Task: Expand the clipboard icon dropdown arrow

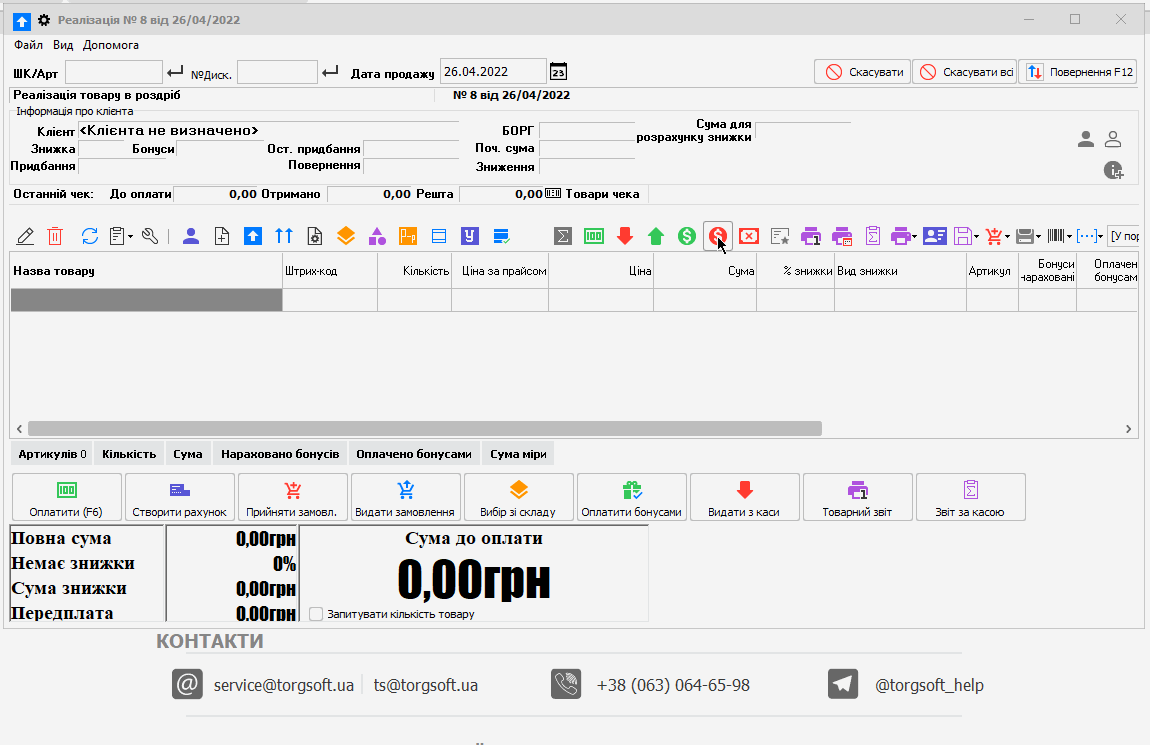Action: 131,237
